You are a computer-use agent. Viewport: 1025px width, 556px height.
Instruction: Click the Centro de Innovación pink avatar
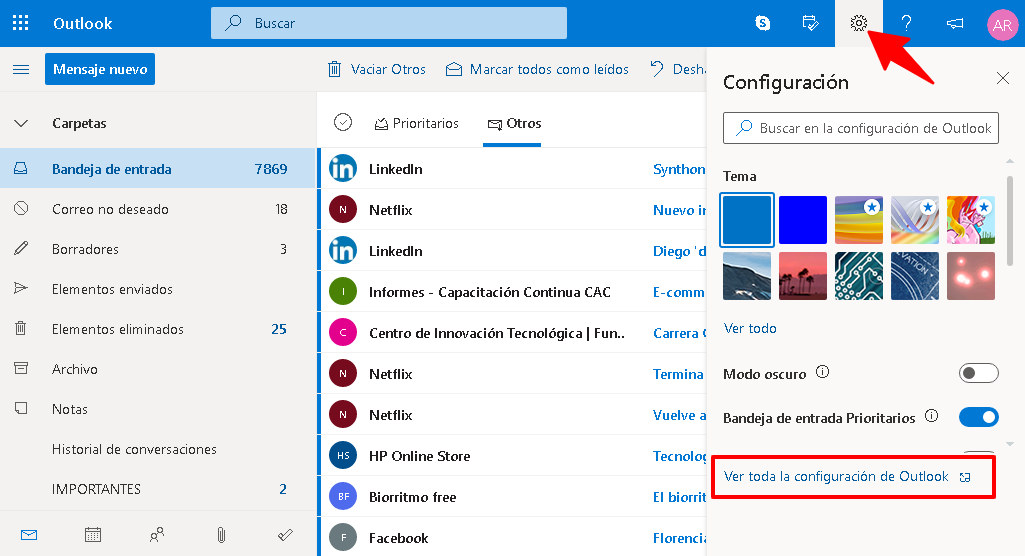click(x=343, y=333)
